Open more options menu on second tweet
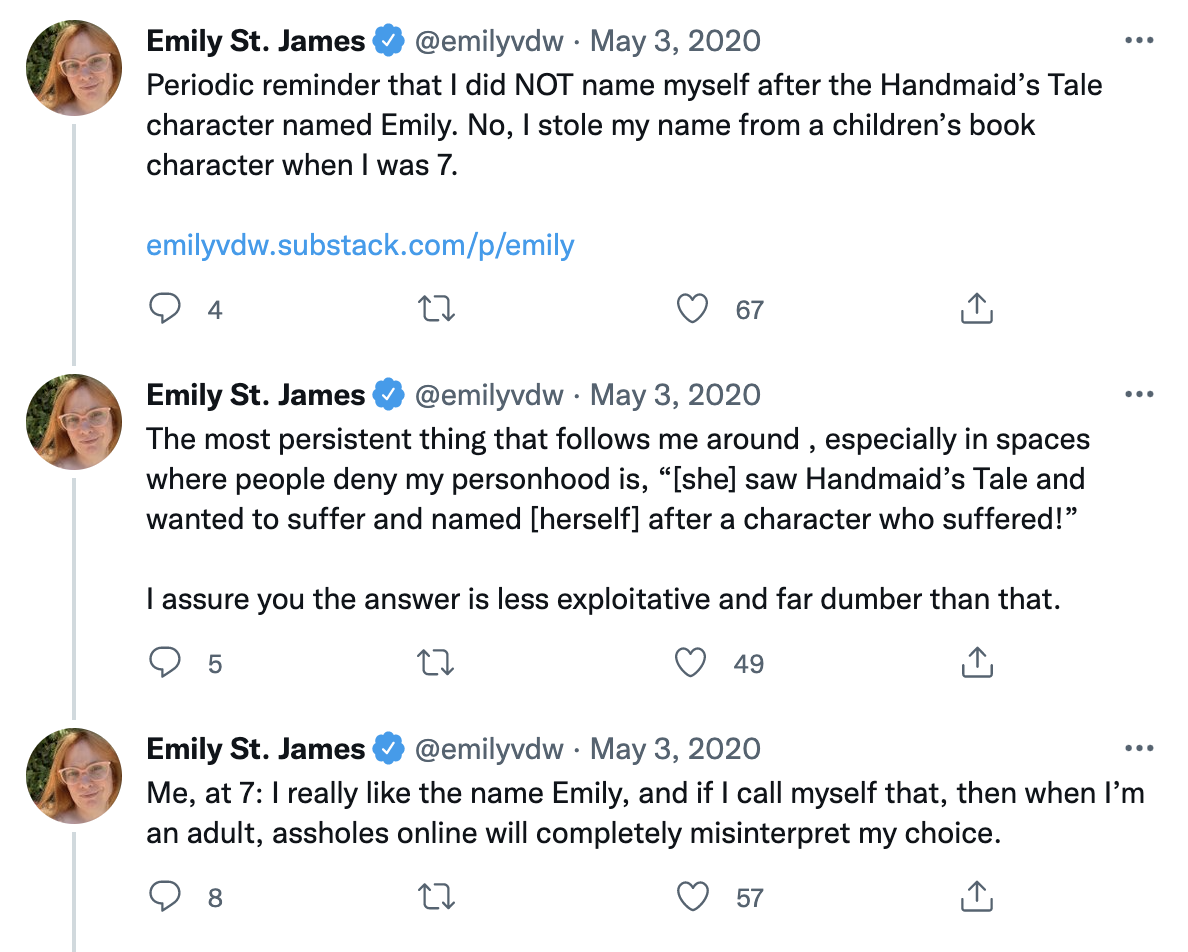The height and width of the screenshot is (952, 1188). coord(1139,395)
